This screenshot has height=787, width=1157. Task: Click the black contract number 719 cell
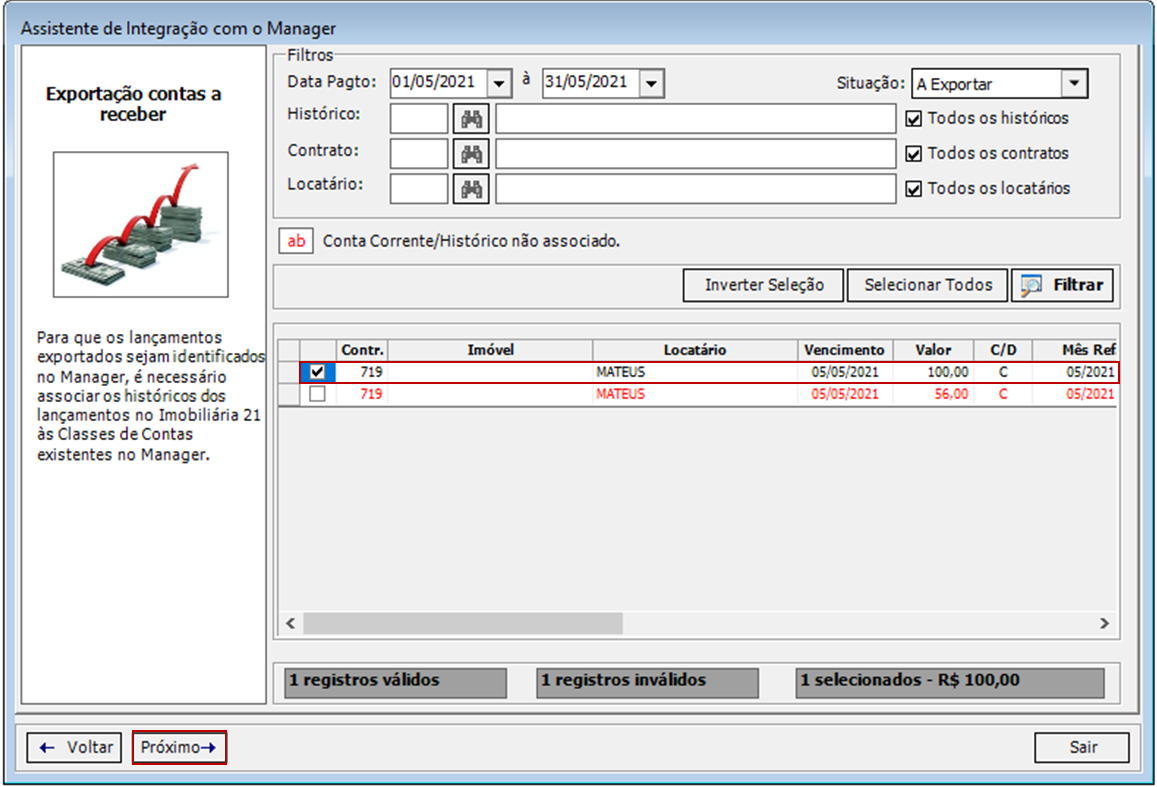click(362, 372)
